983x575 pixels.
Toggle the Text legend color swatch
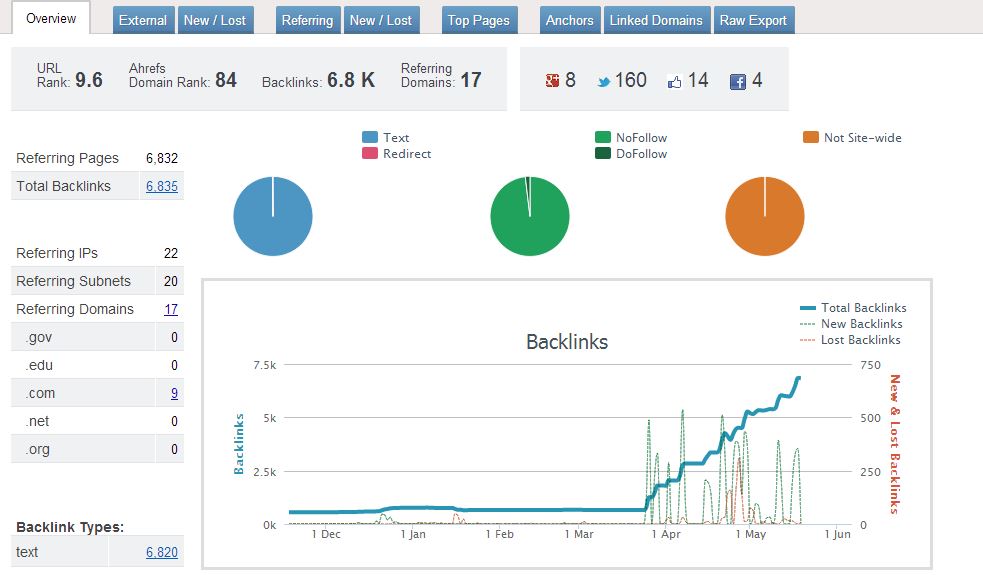(x=370, y=137)
